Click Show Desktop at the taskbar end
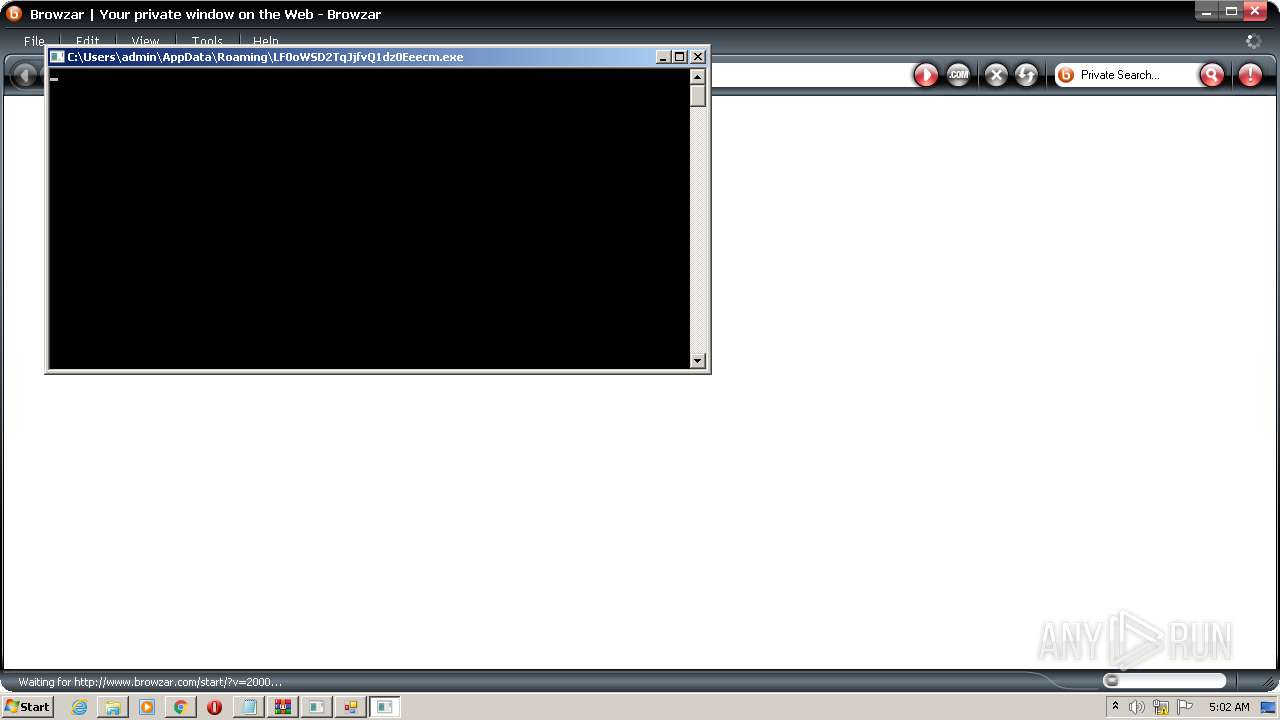 click(1268, 707)
